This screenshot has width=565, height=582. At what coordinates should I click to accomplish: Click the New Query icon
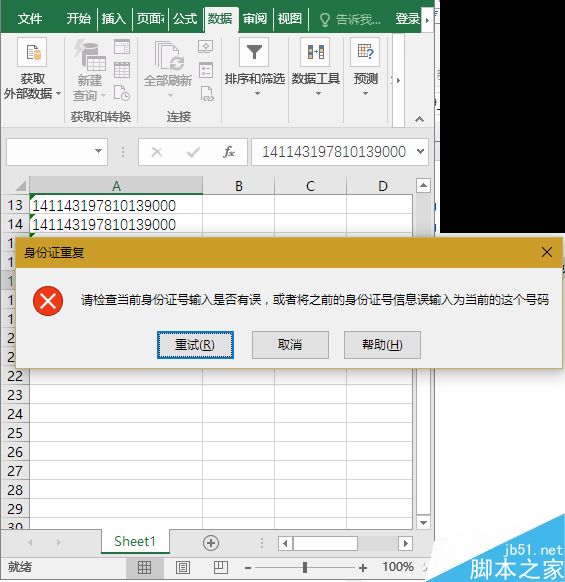(x=90, y=56)
